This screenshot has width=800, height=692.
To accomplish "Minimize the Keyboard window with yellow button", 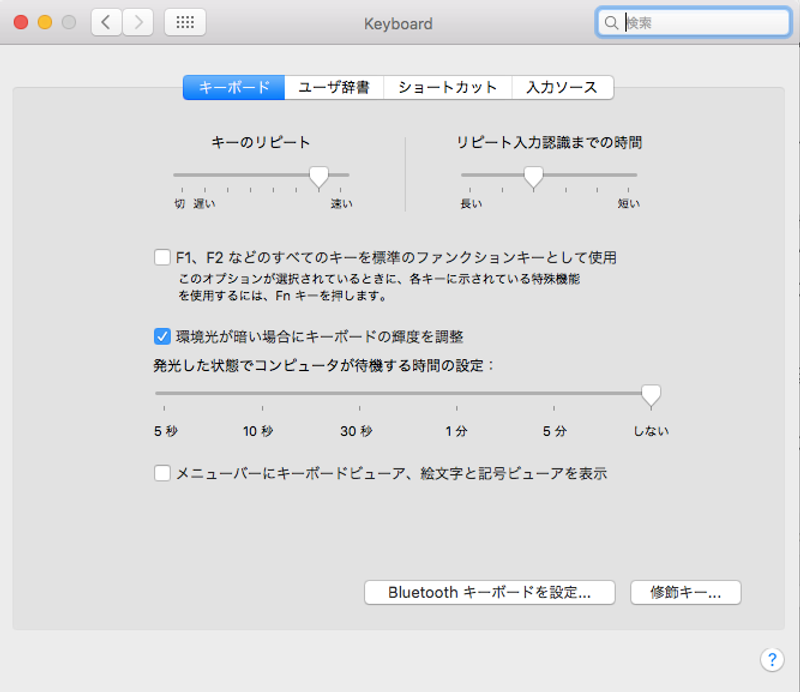I will point(45,22).
